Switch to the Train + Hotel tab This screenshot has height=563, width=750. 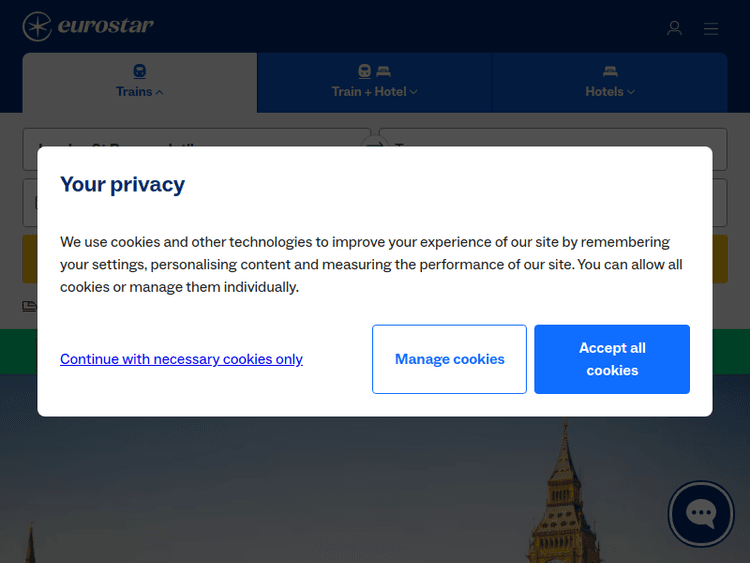(x=368, y=91)
